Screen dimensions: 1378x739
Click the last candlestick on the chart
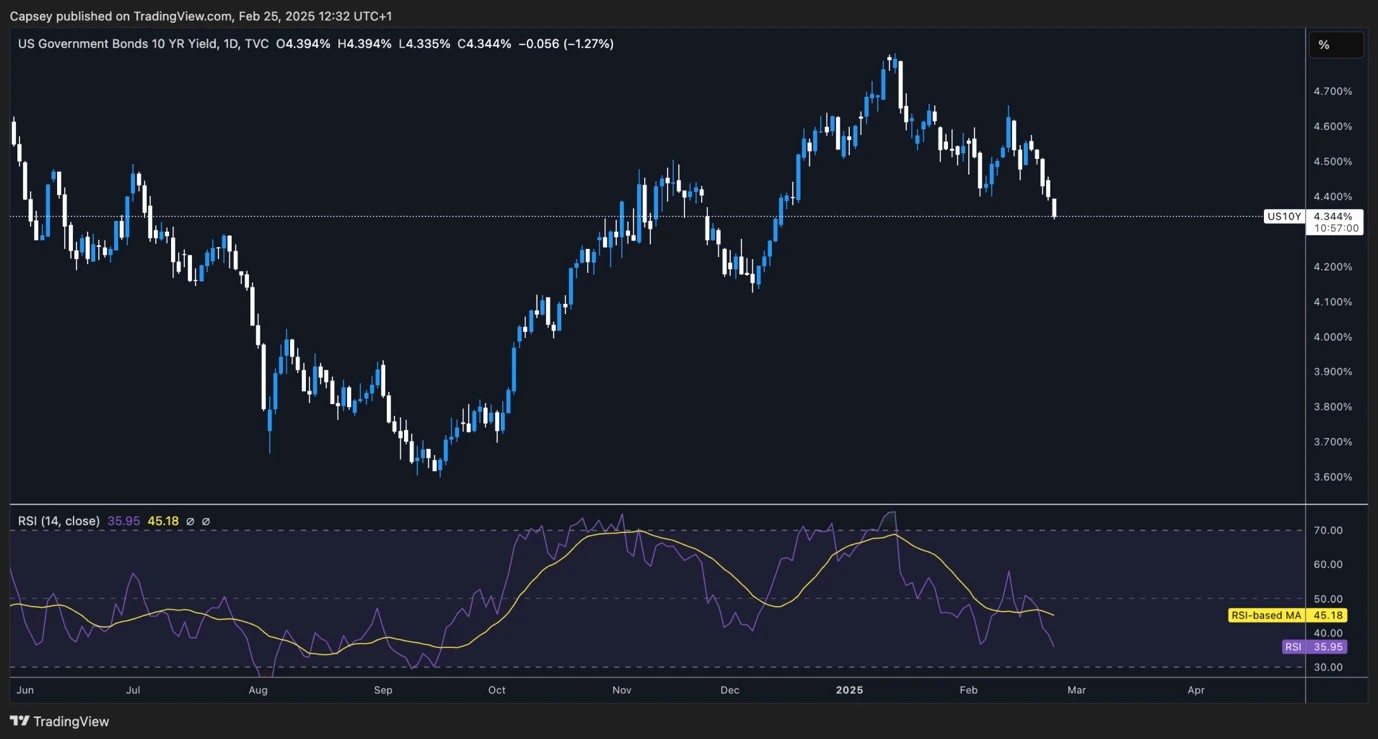click(x=1054, y=208)
